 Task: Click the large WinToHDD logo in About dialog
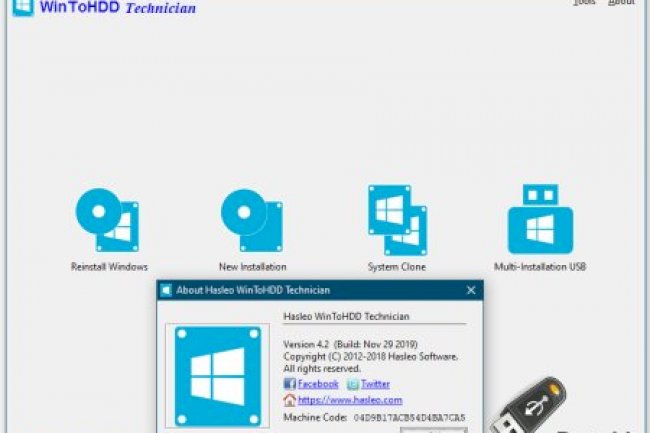(x=218, y=376)
